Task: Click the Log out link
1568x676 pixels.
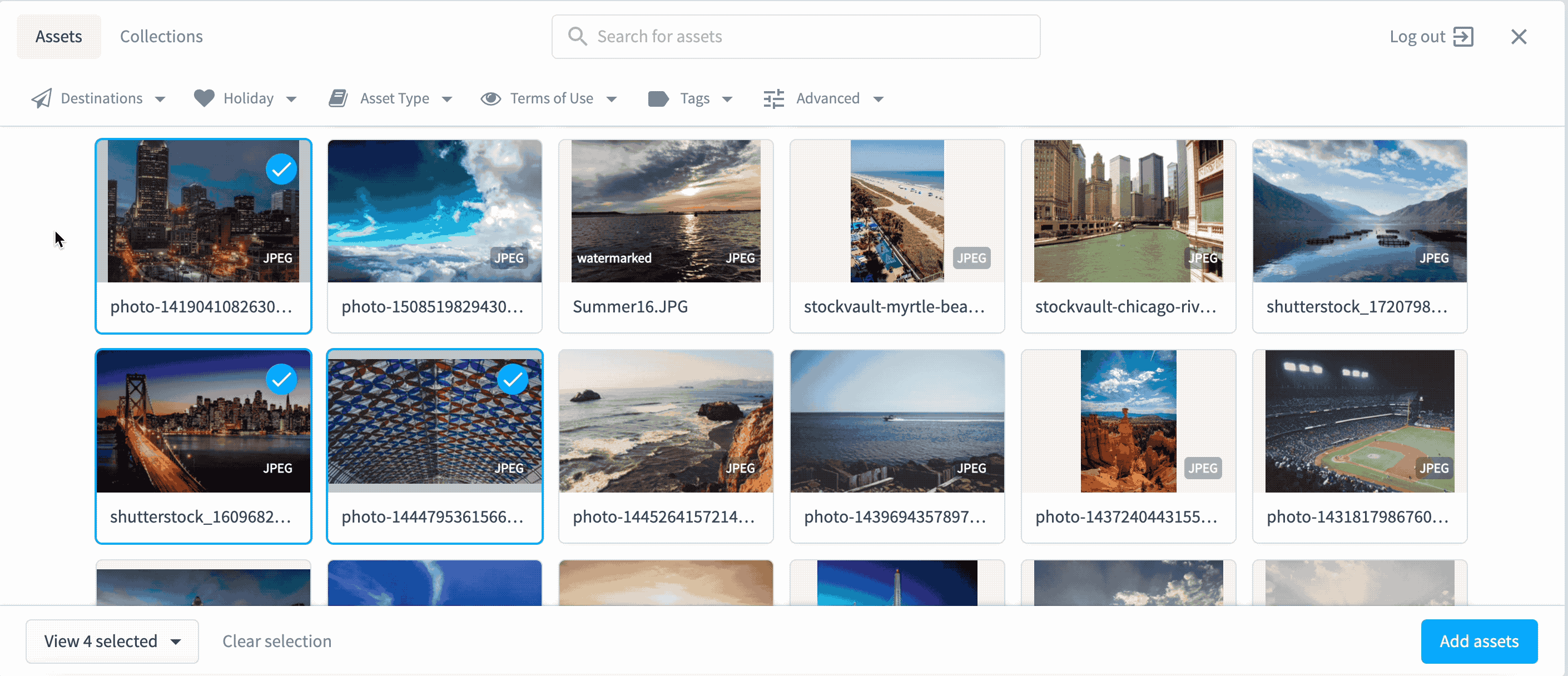Action: coord(1431,37)
